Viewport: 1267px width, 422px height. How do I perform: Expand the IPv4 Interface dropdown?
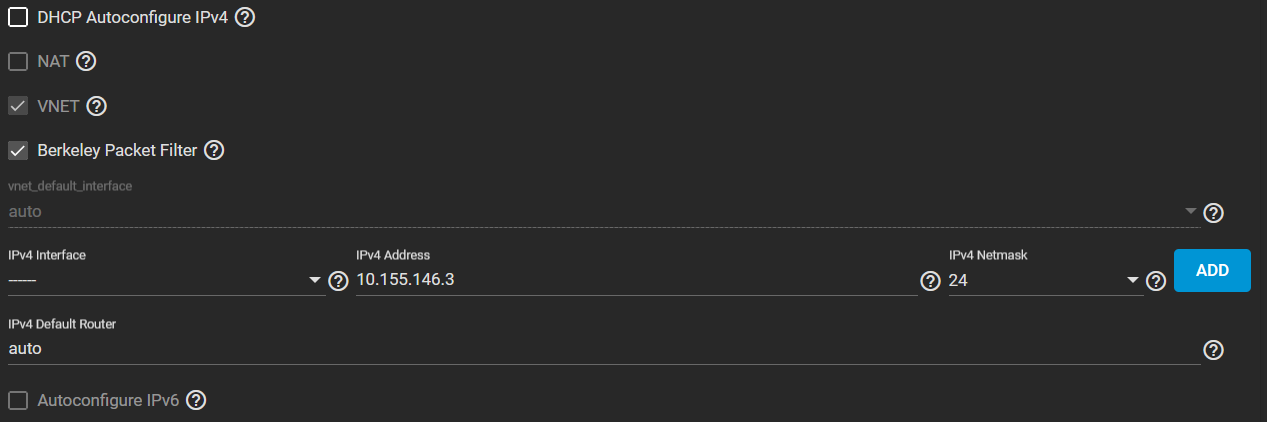[165, 280]
